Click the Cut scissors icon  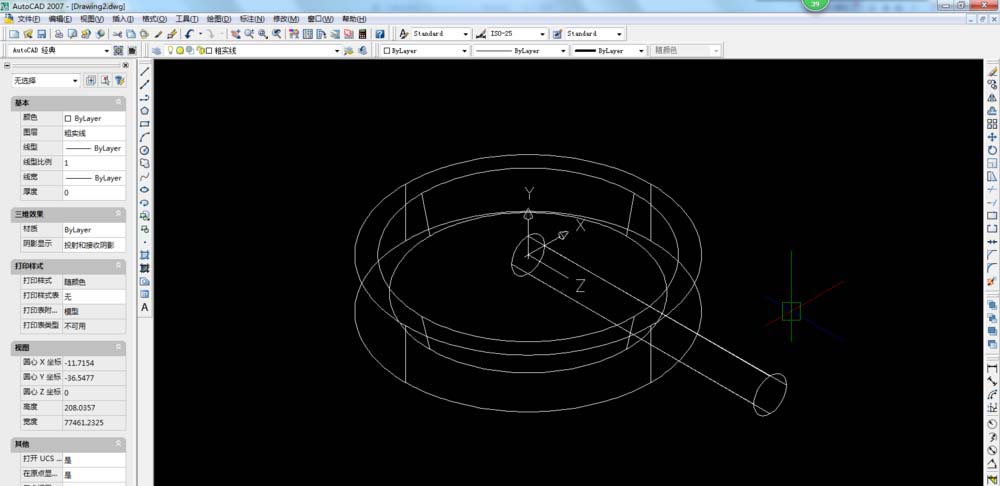click(117, 34)
